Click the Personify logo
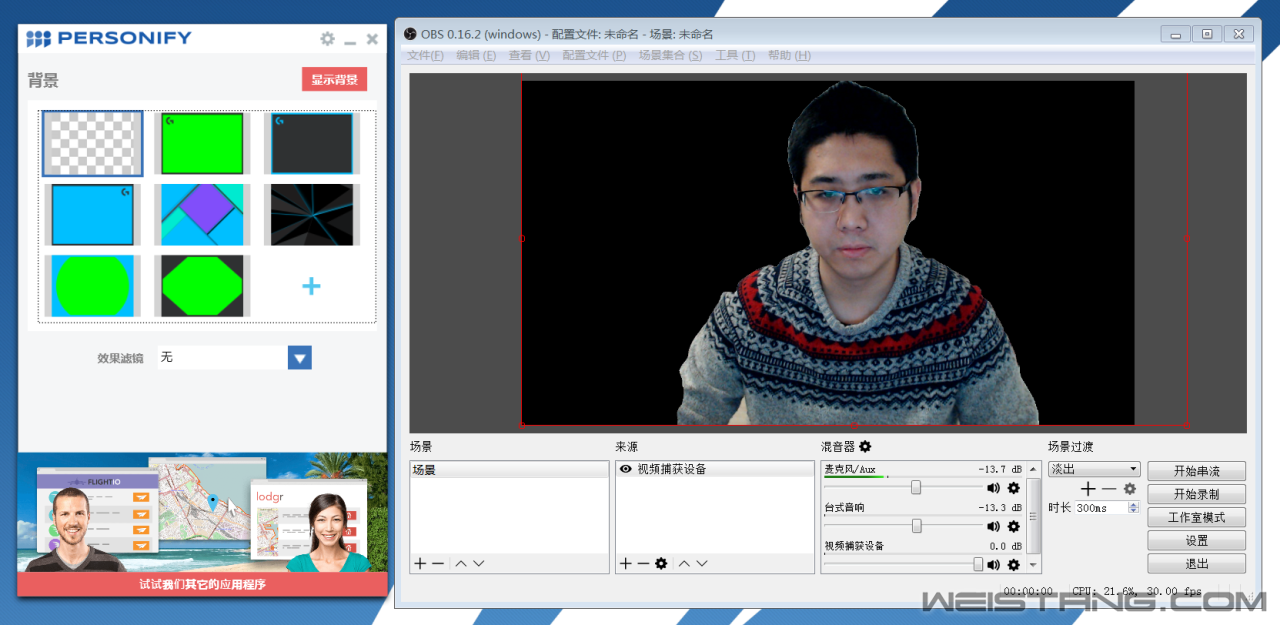This screenshot has width=1280, height=625. pos(108,39)
